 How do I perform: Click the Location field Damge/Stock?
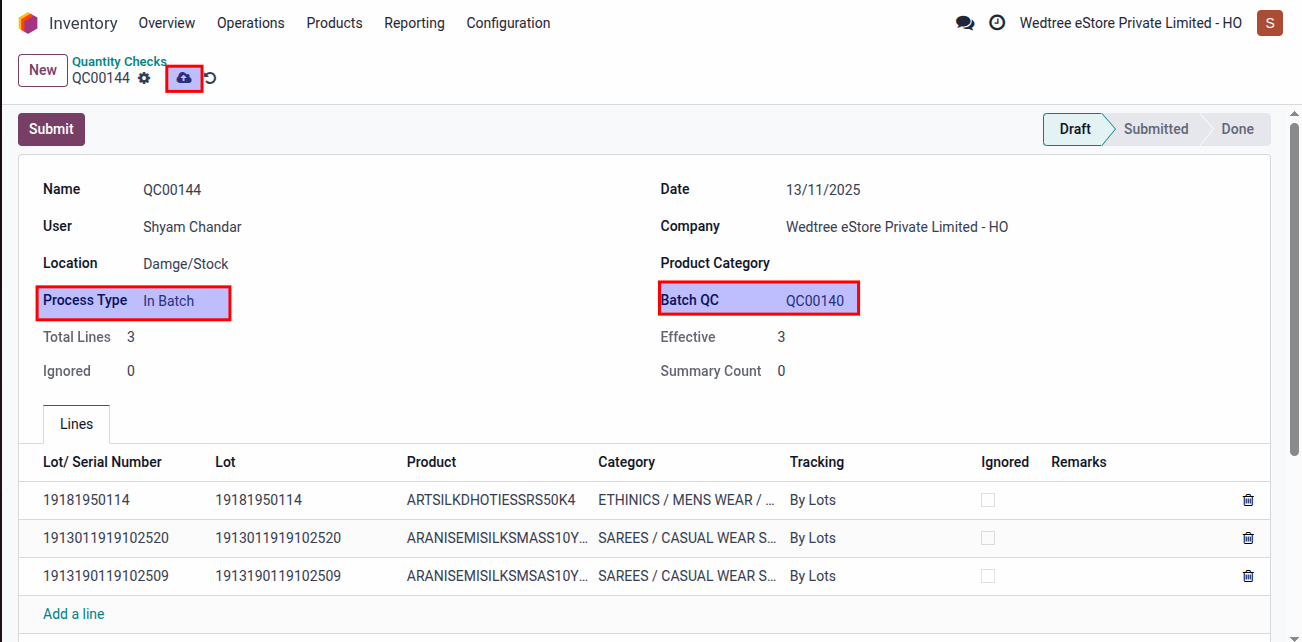[186, 264]
